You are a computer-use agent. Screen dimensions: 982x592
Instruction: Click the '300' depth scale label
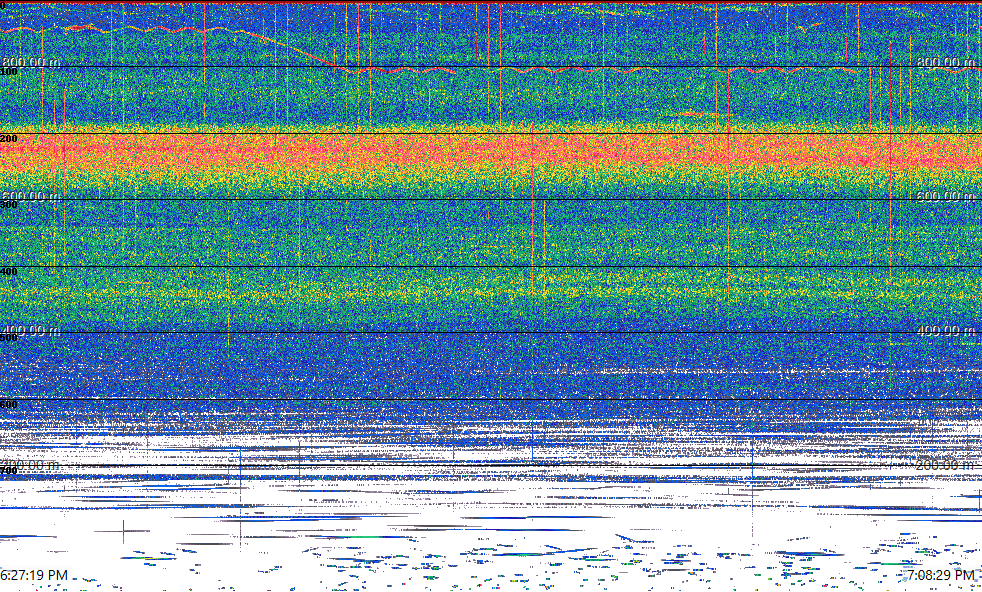(x=9, y=205)
